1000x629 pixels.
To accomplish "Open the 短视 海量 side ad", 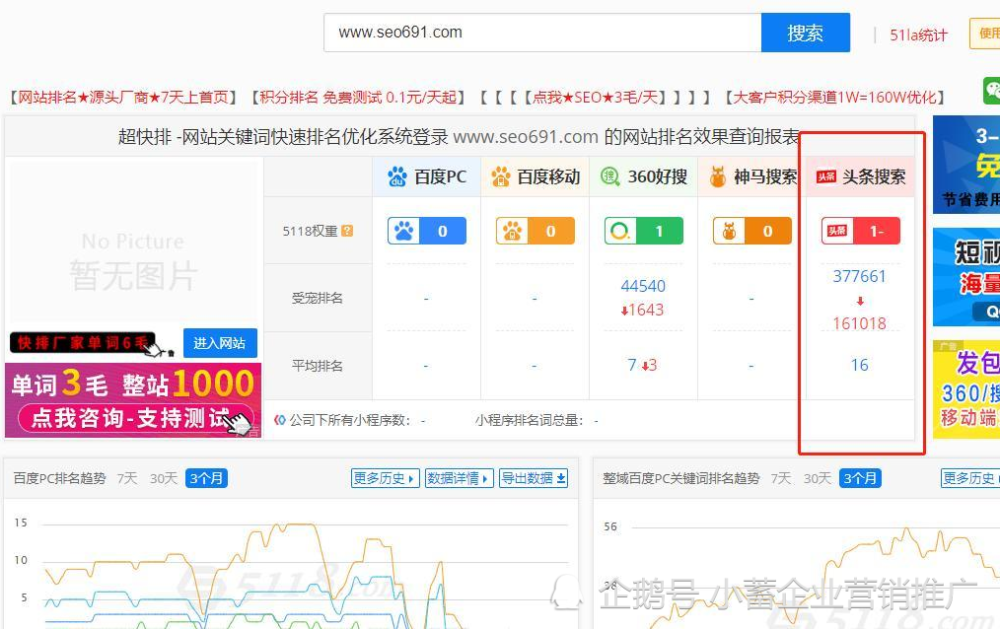I will pyautogui.click(x=966, y=277).
